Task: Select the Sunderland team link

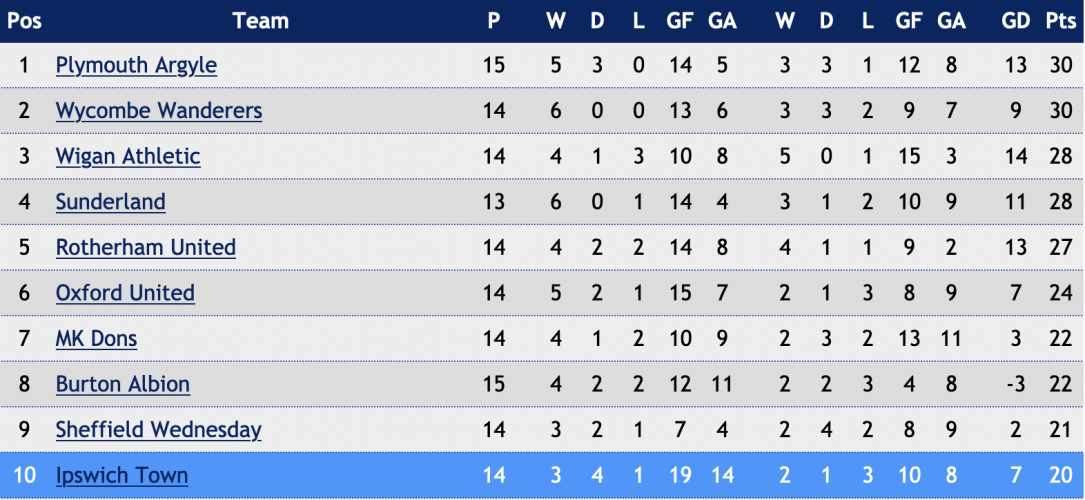Action: (x=111, y=202)
